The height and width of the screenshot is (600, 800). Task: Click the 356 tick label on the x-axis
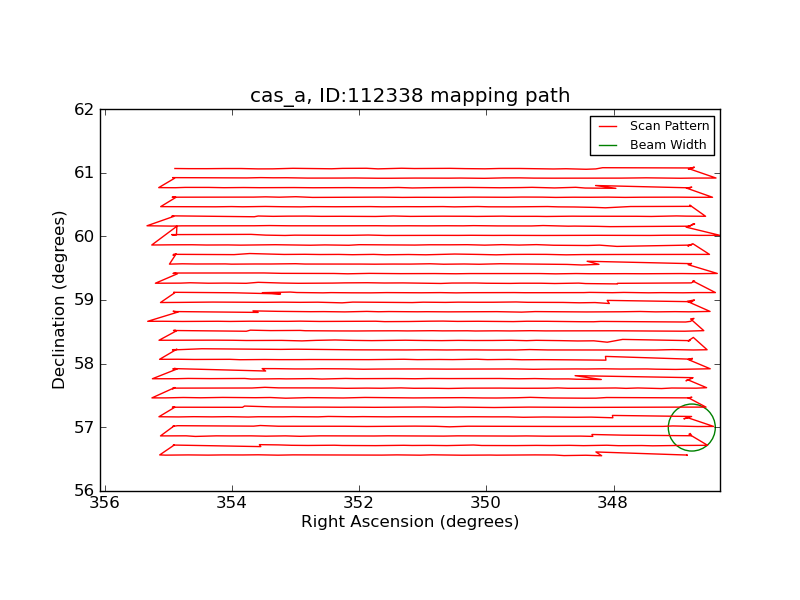(105, 503)
